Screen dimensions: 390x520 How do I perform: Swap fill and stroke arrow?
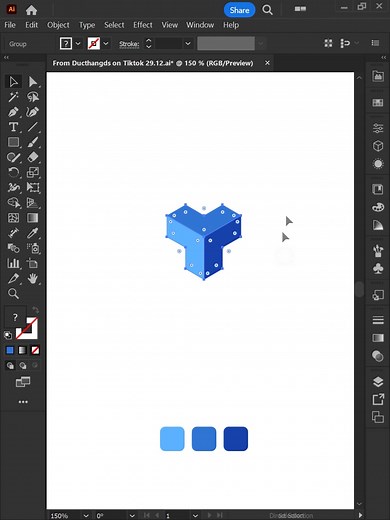tap(35, 310)
